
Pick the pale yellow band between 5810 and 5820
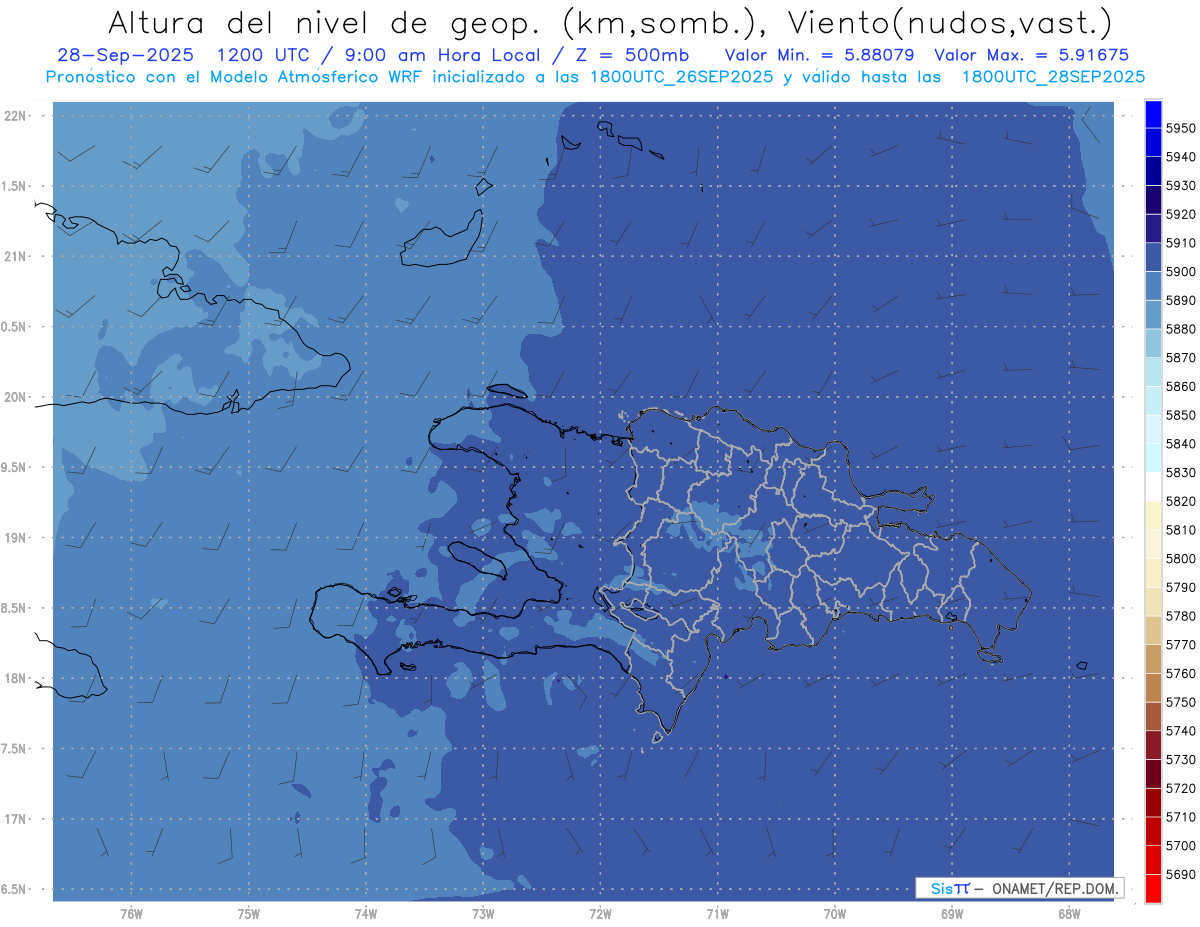(x=1153, y=515)
